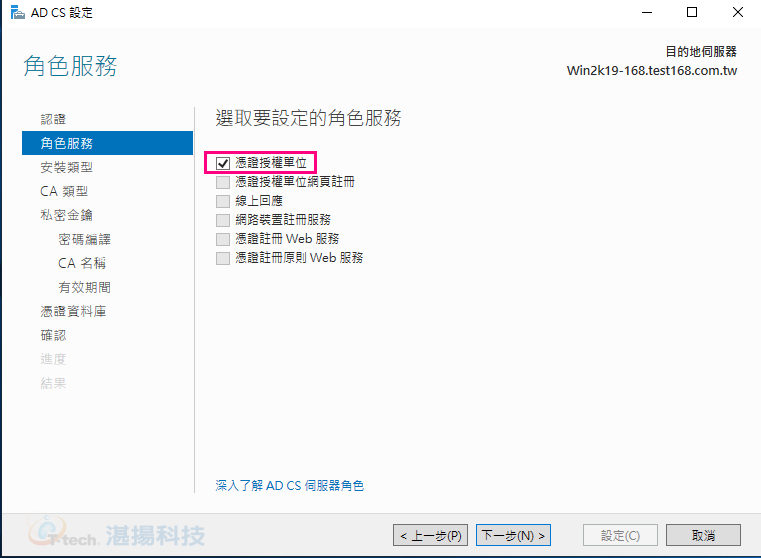Close the AD CS 設定 window

tap(738, 12)
